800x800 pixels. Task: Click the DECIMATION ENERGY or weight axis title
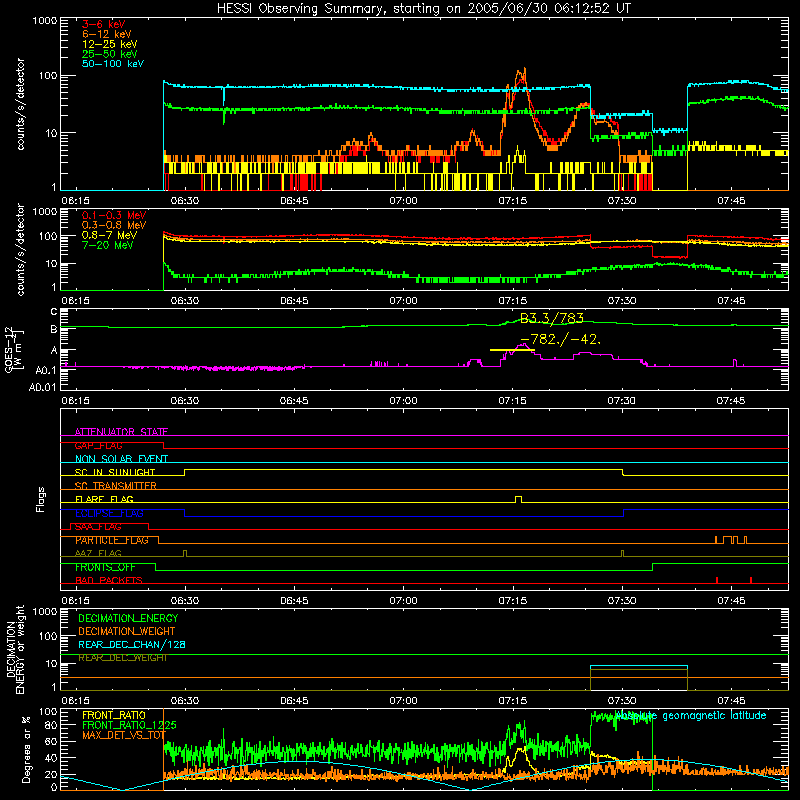click(x=15, y=649)
